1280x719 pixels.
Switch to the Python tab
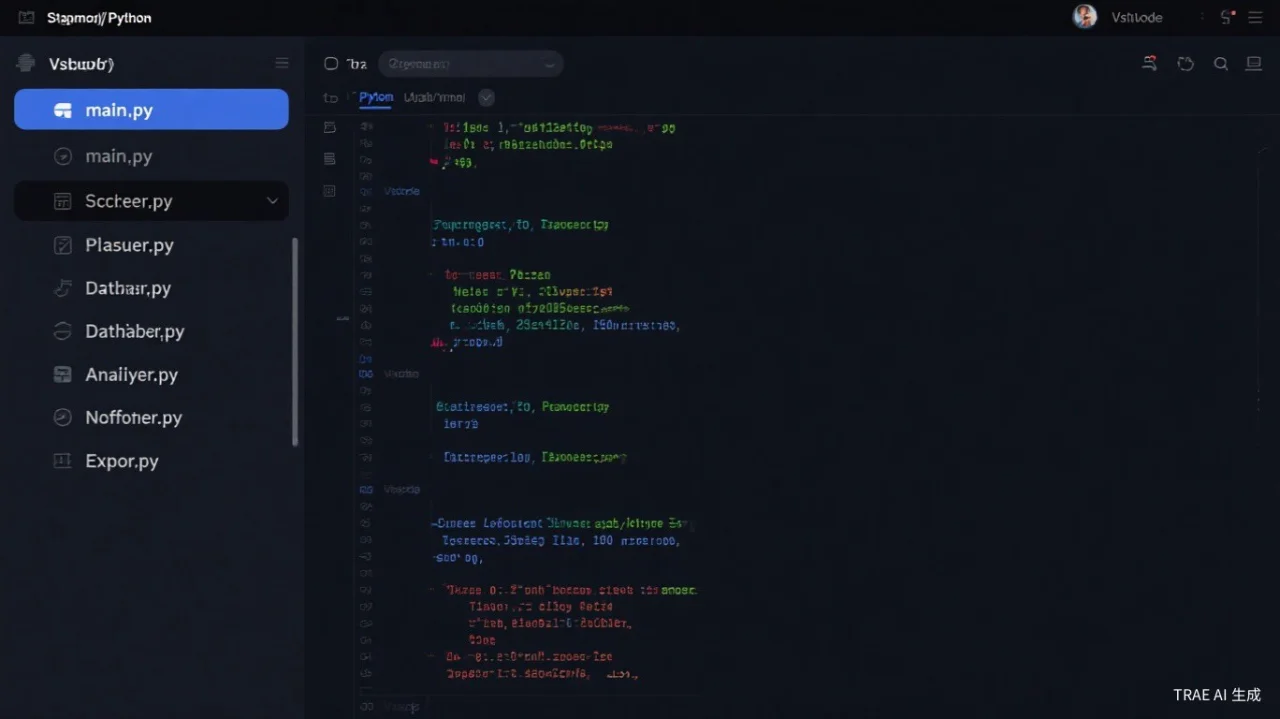tap(375, 98)
